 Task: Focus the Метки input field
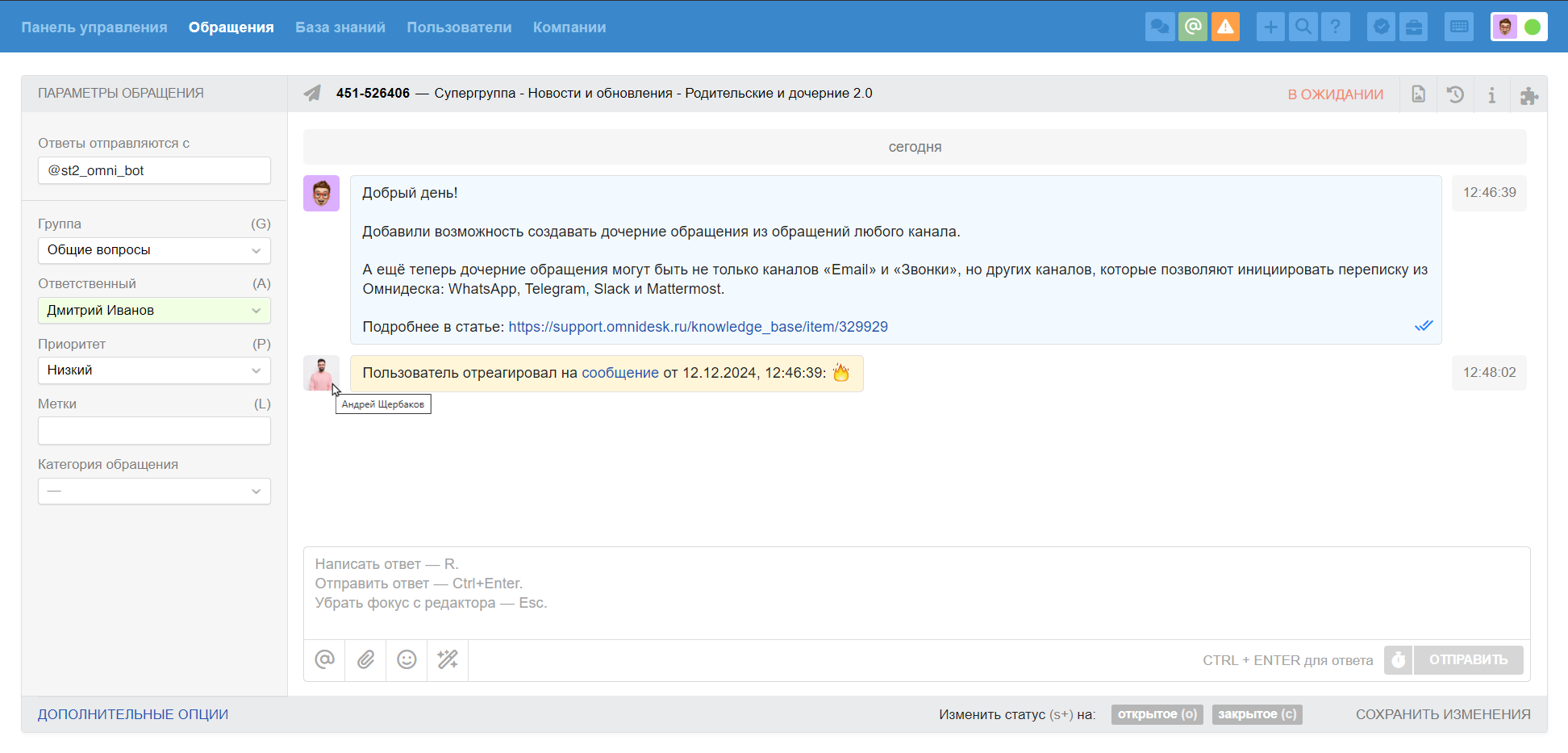tap(154, 431)
